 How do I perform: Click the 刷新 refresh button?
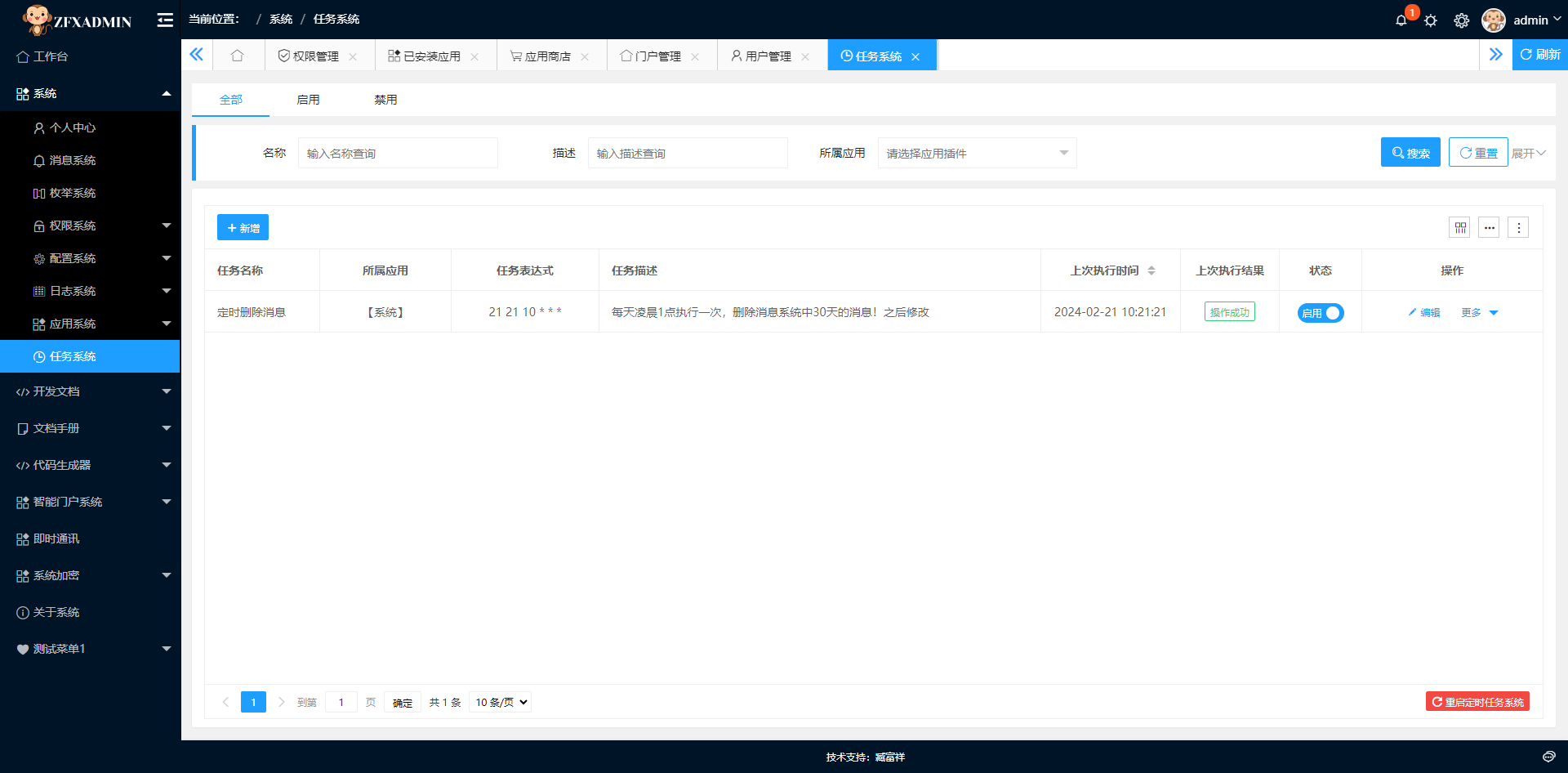click(1540, 55)
